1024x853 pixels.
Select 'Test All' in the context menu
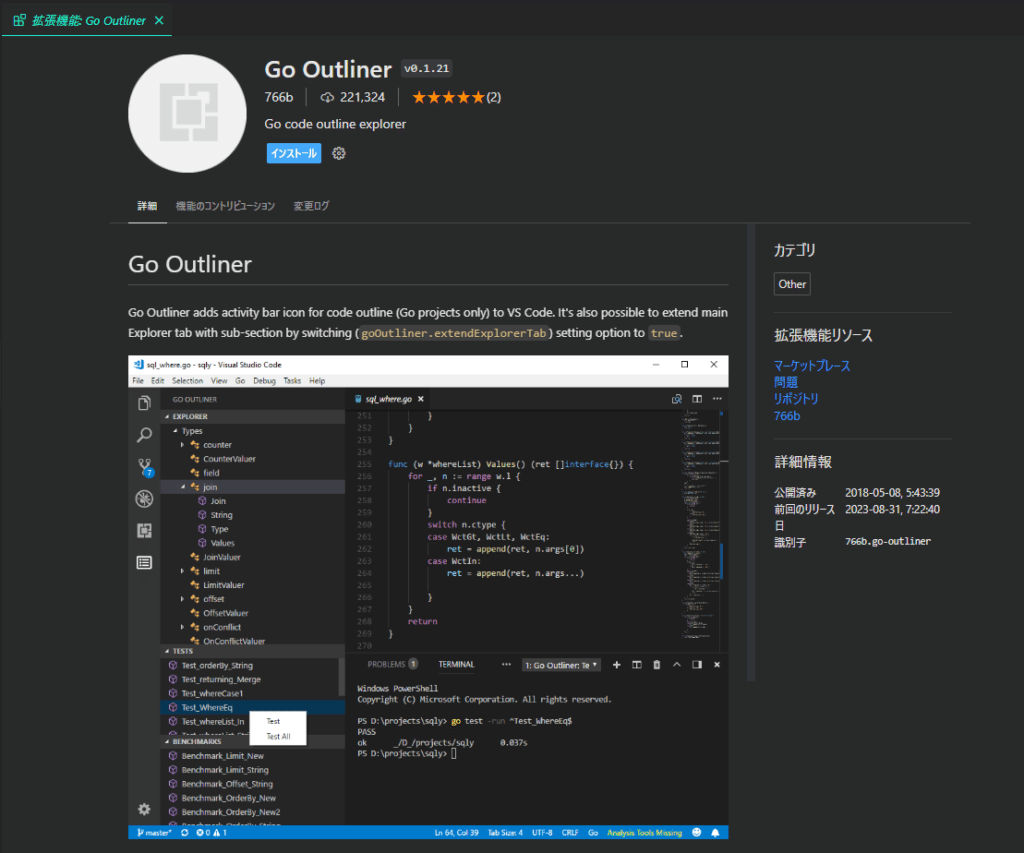click(x=278, y=734)
